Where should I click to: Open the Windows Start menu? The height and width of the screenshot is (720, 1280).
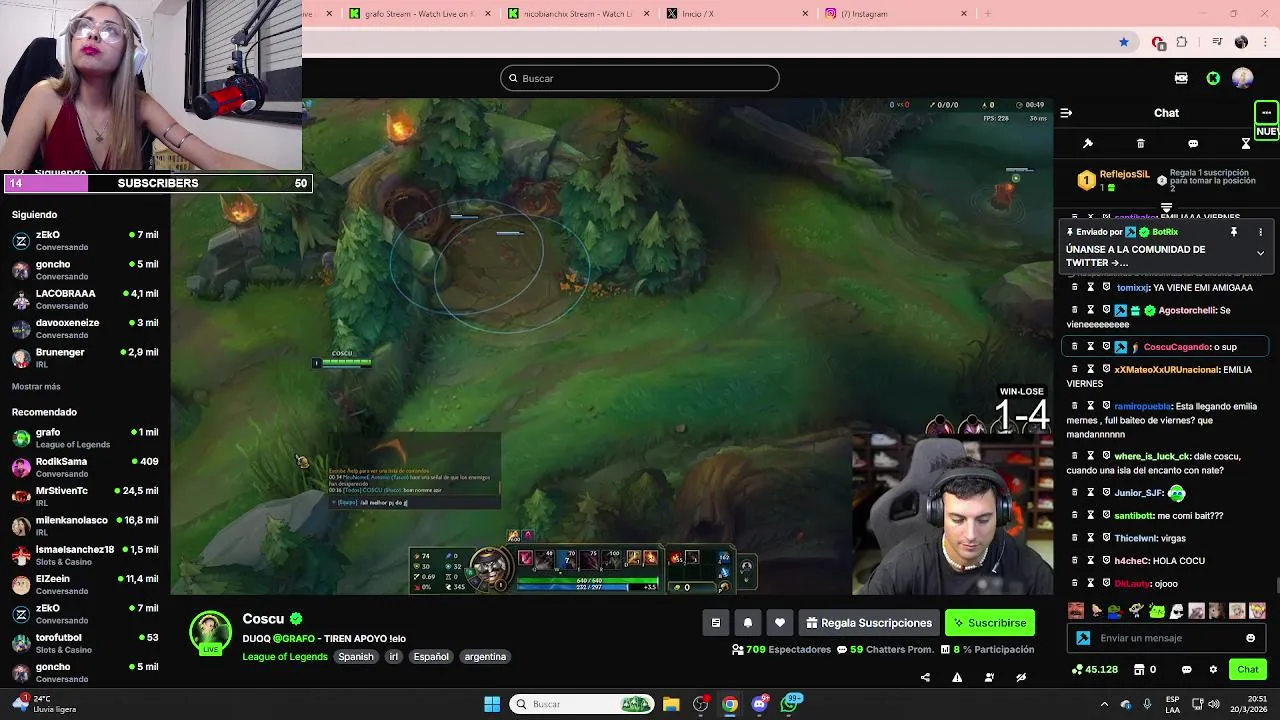coord(492,704)
